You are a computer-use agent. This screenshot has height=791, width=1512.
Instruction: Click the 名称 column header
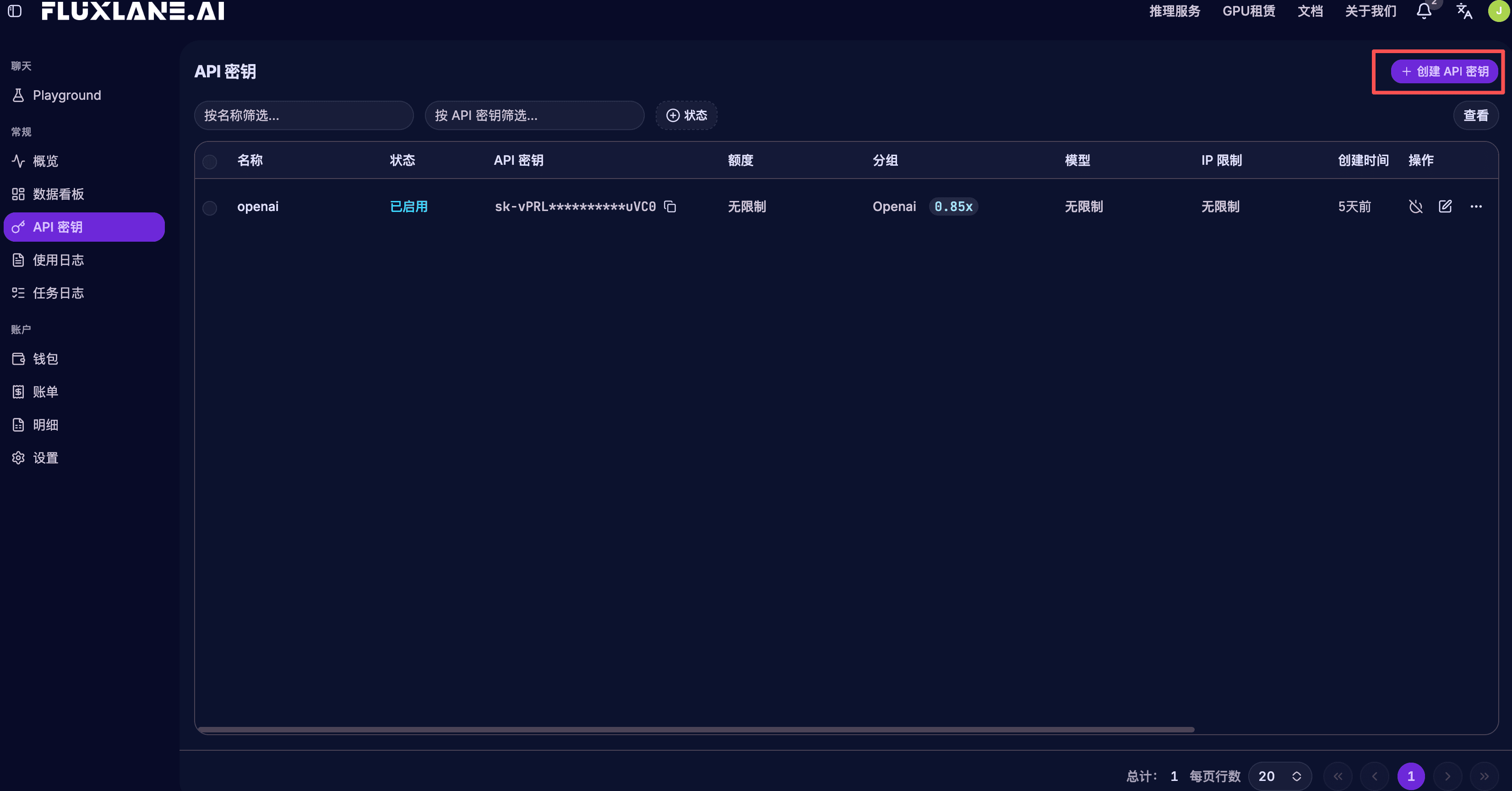tap(250, 160)
